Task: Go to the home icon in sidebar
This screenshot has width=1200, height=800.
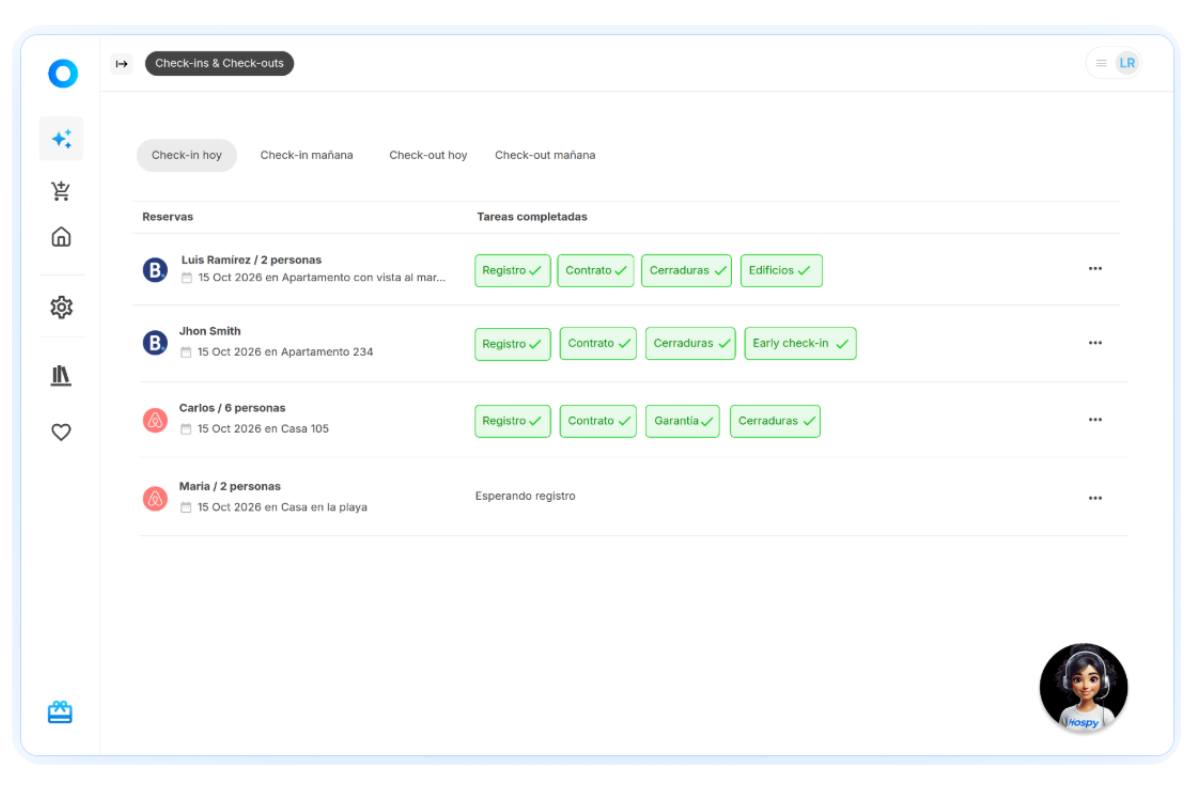Action: tap(61, 237)
